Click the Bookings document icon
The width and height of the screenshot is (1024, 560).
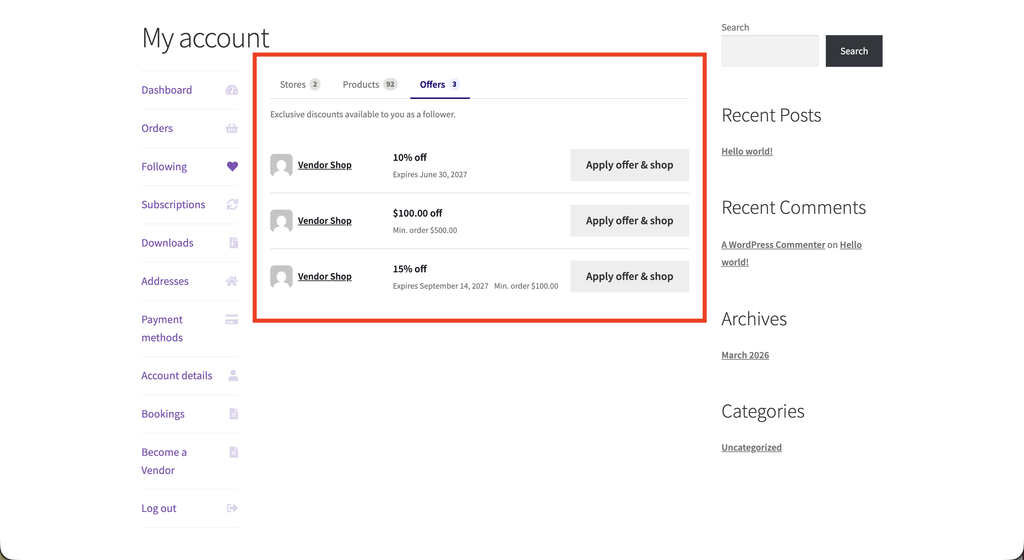[234, 414]
